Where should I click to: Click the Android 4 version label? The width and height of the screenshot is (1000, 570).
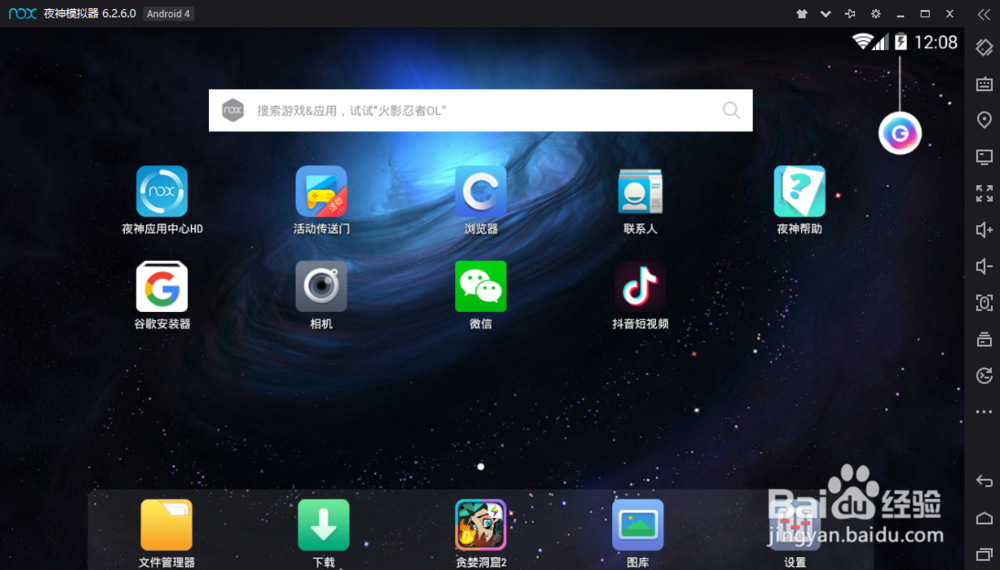pyautogui.click(x=168, y=13)
